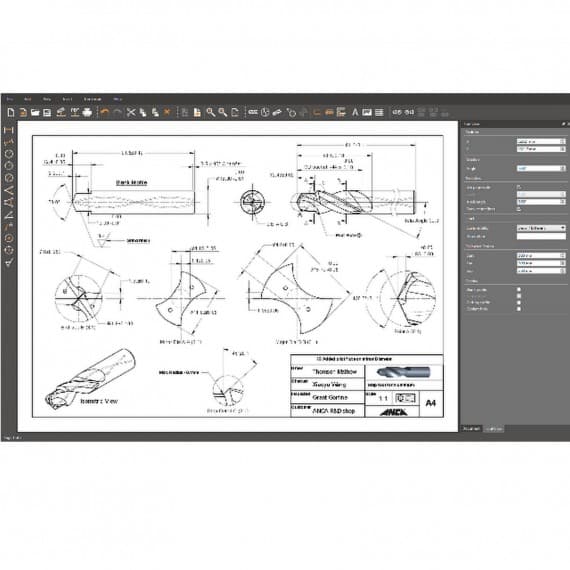Viewport: 570px width, 570px height.
Task: Zoom with the first magnifier icon
Action: 210,112
